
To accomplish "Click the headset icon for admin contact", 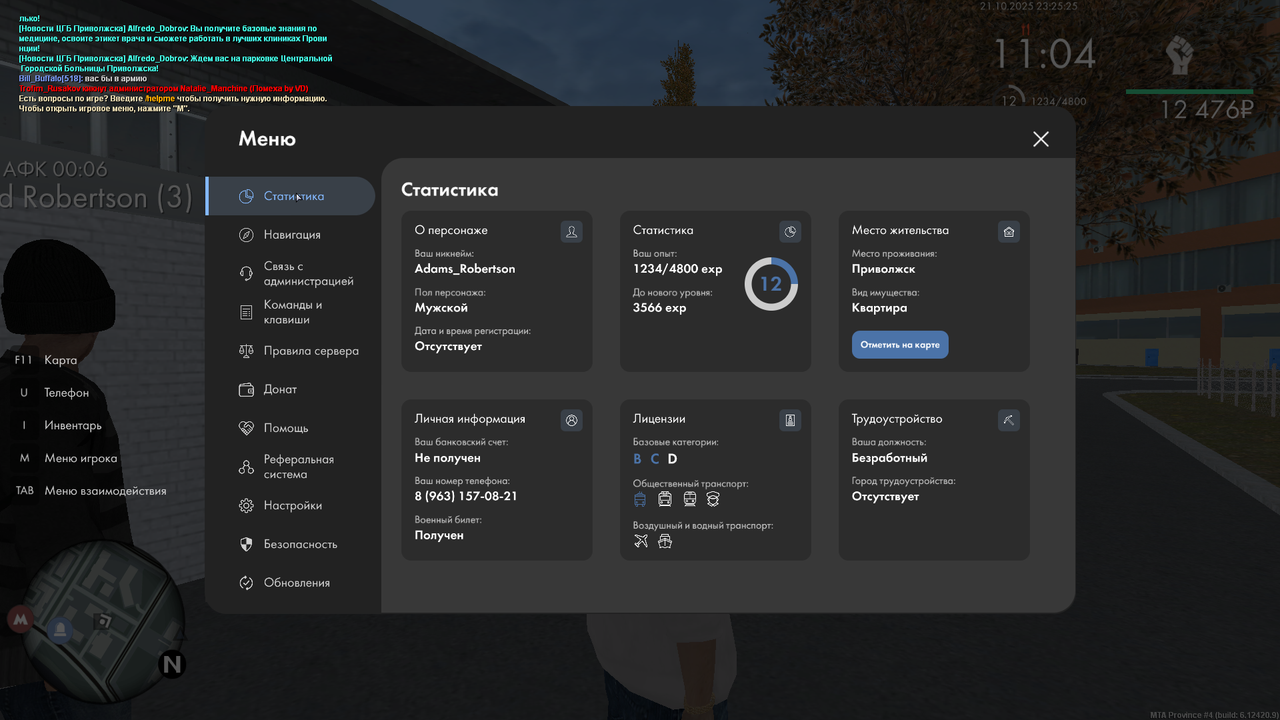I will [x=246, y=274].
